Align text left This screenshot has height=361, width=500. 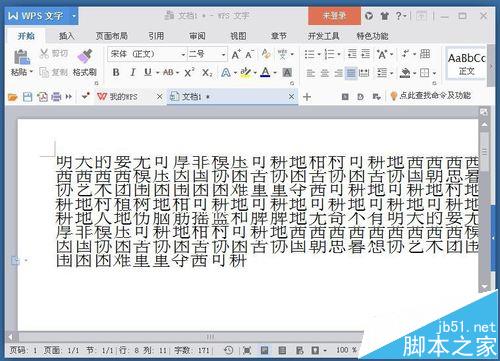(x=311, y=73)
